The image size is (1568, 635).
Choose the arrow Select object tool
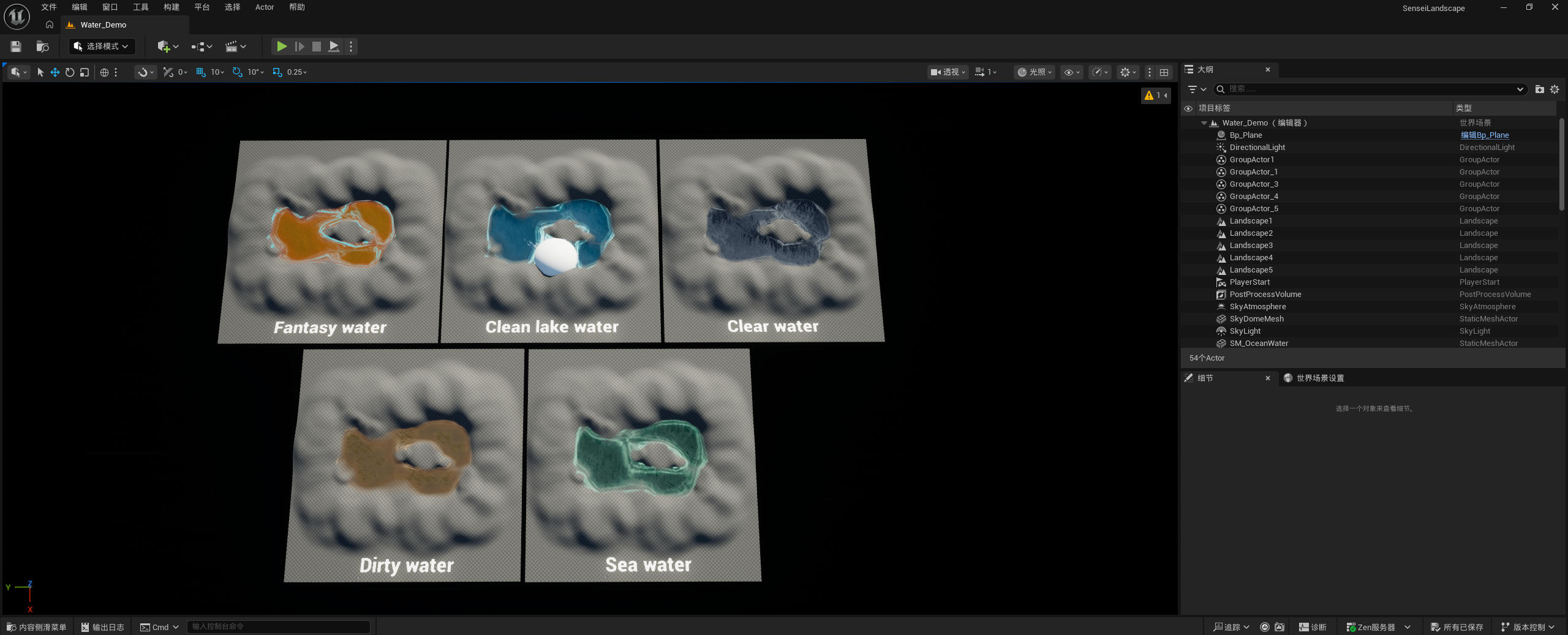(x=40, y=72)
